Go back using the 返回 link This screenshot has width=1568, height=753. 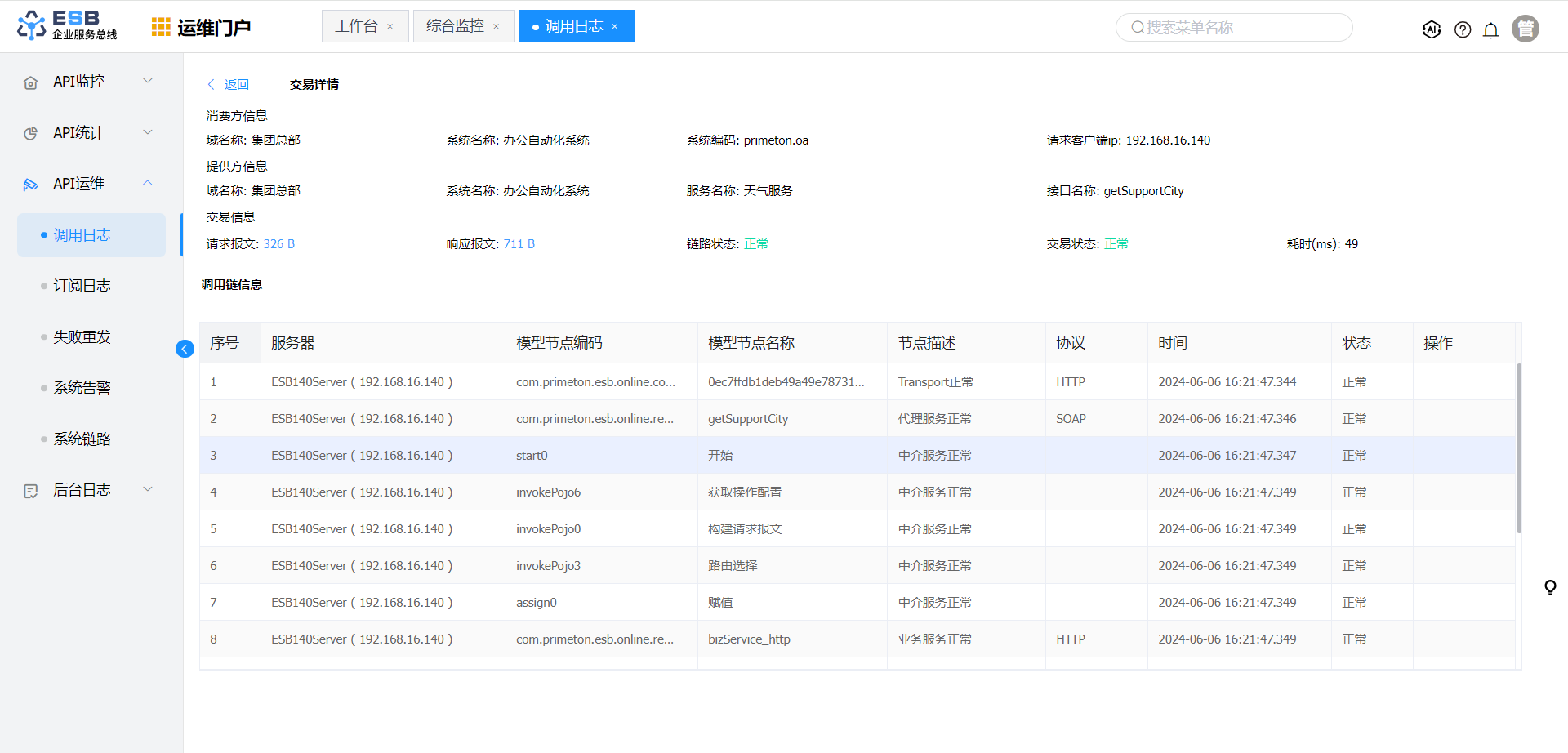229,84
